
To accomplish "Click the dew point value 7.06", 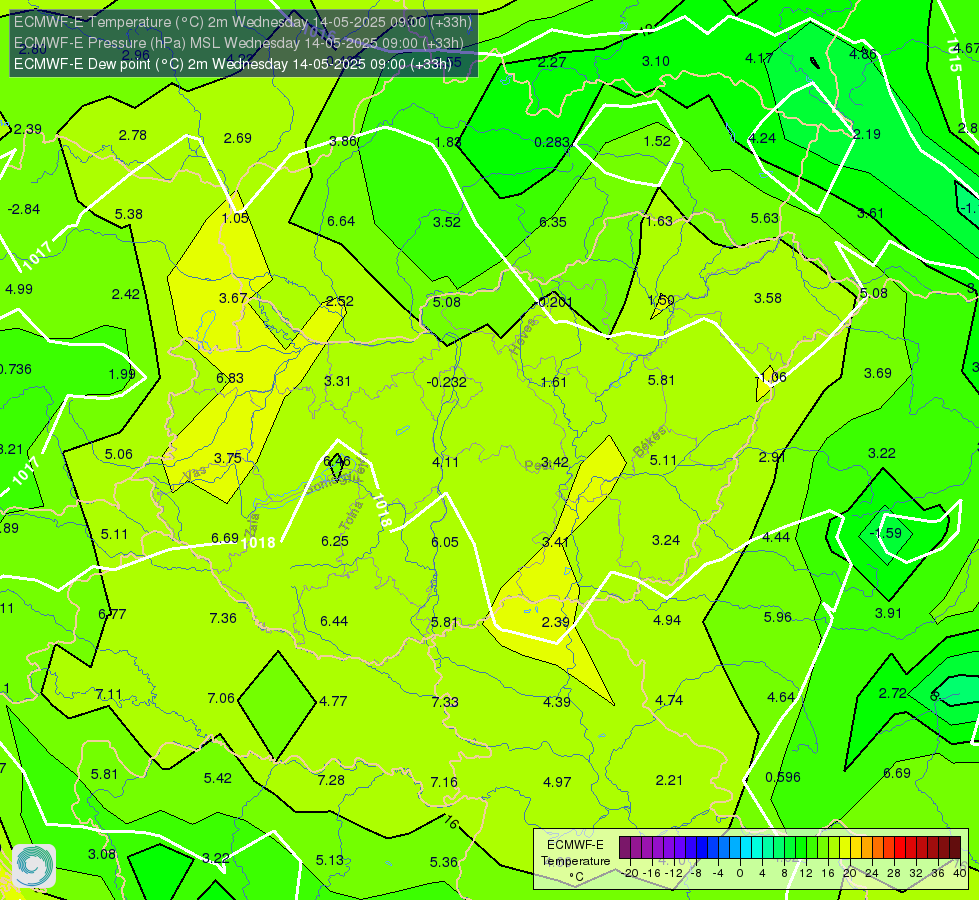I will coord(221,698).
